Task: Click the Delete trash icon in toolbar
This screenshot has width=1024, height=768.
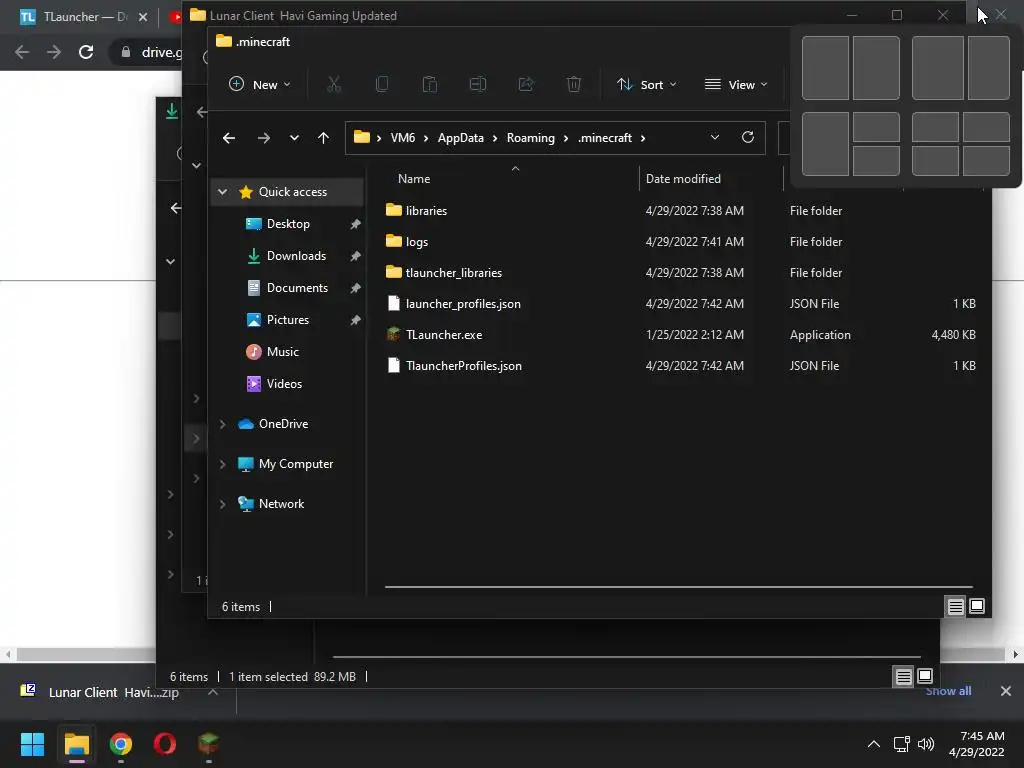Action: pyautogui.click(x=573, y=84)
